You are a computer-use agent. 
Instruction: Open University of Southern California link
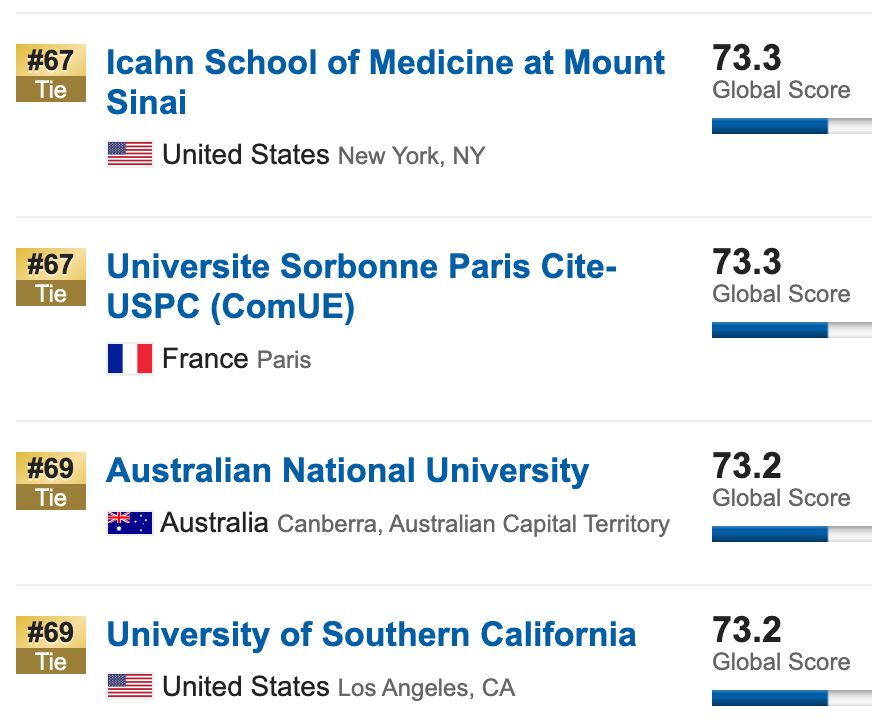tap(371, 635)
